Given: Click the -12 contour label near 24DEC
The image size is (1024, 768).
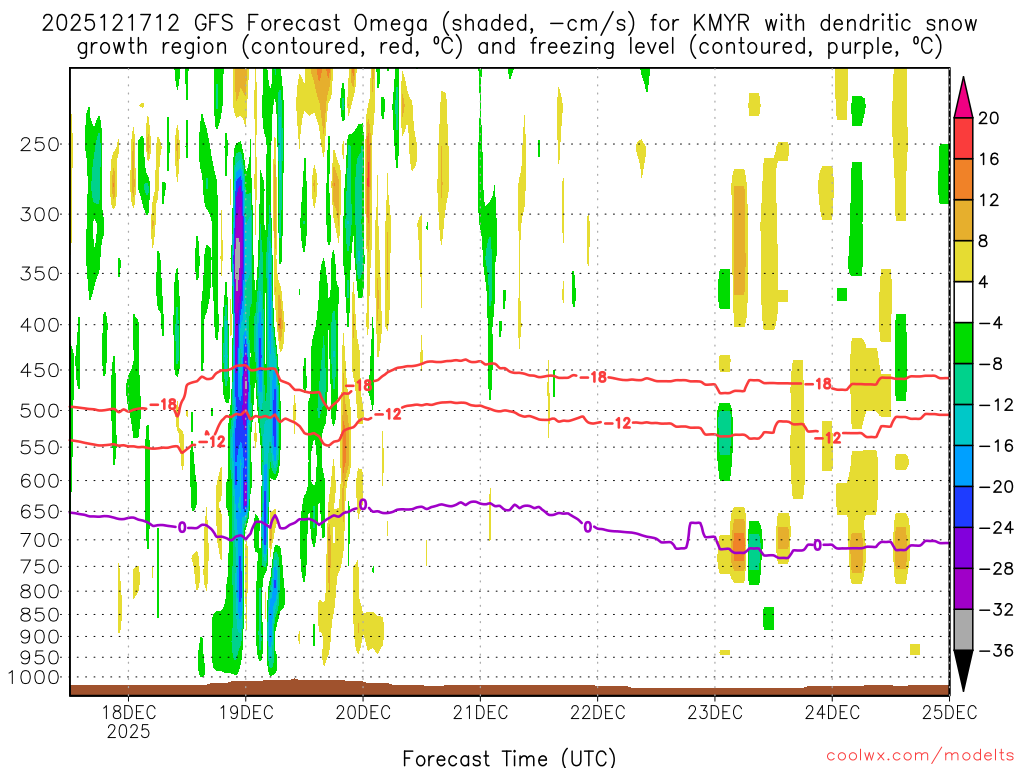Looking at the screenshot, I should [828, 438].
